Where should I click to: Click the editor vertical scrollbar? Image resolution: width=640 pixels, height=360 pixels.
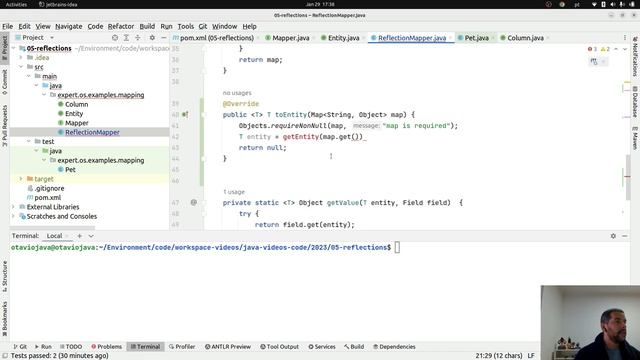pos(627,178)
